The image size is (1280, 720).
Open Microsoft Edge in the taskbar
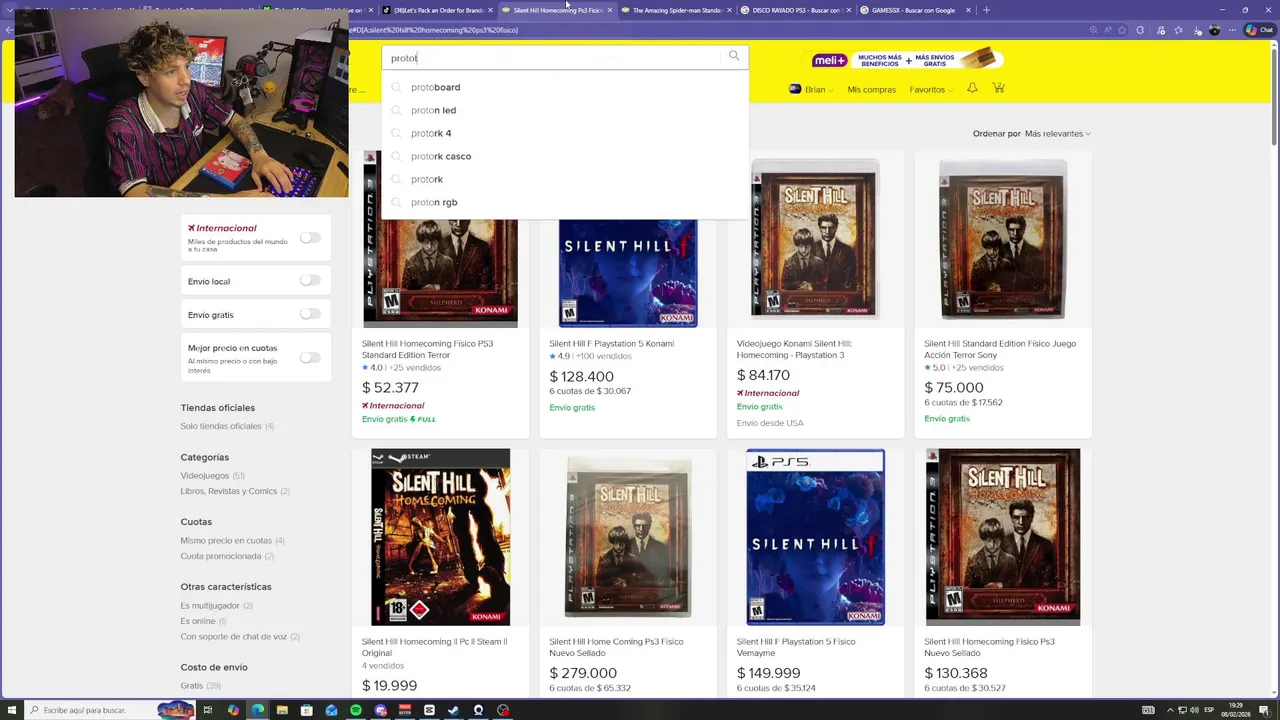coord(258,710)
